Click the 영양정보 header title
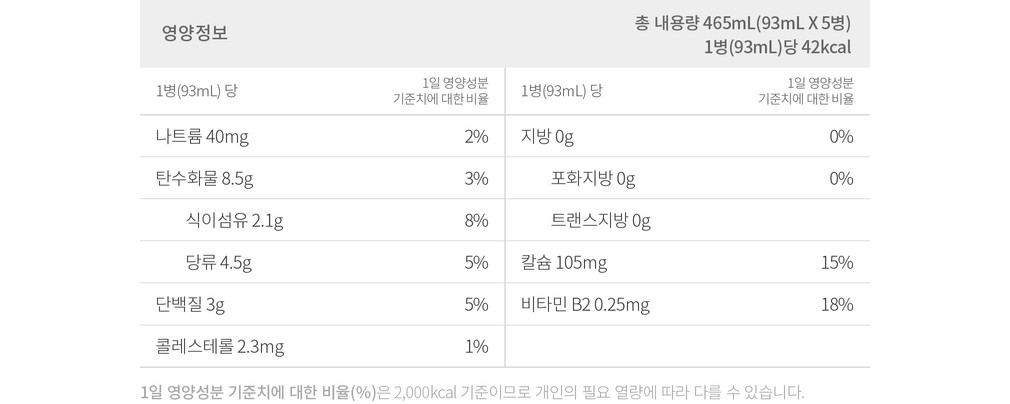 (x=195, y=33)
